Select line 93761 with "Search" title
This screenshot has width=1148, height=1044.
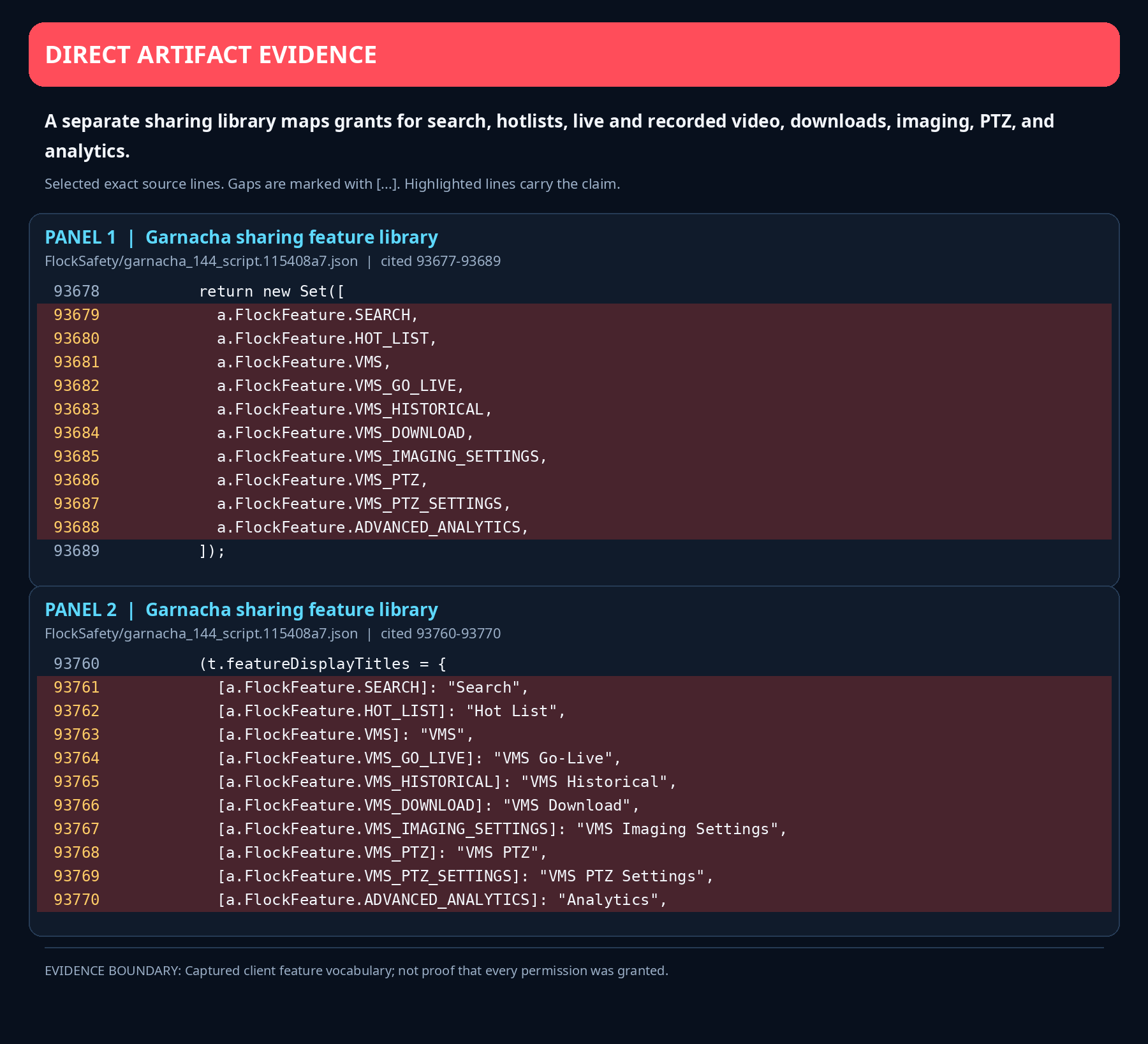tap(574, 687)
